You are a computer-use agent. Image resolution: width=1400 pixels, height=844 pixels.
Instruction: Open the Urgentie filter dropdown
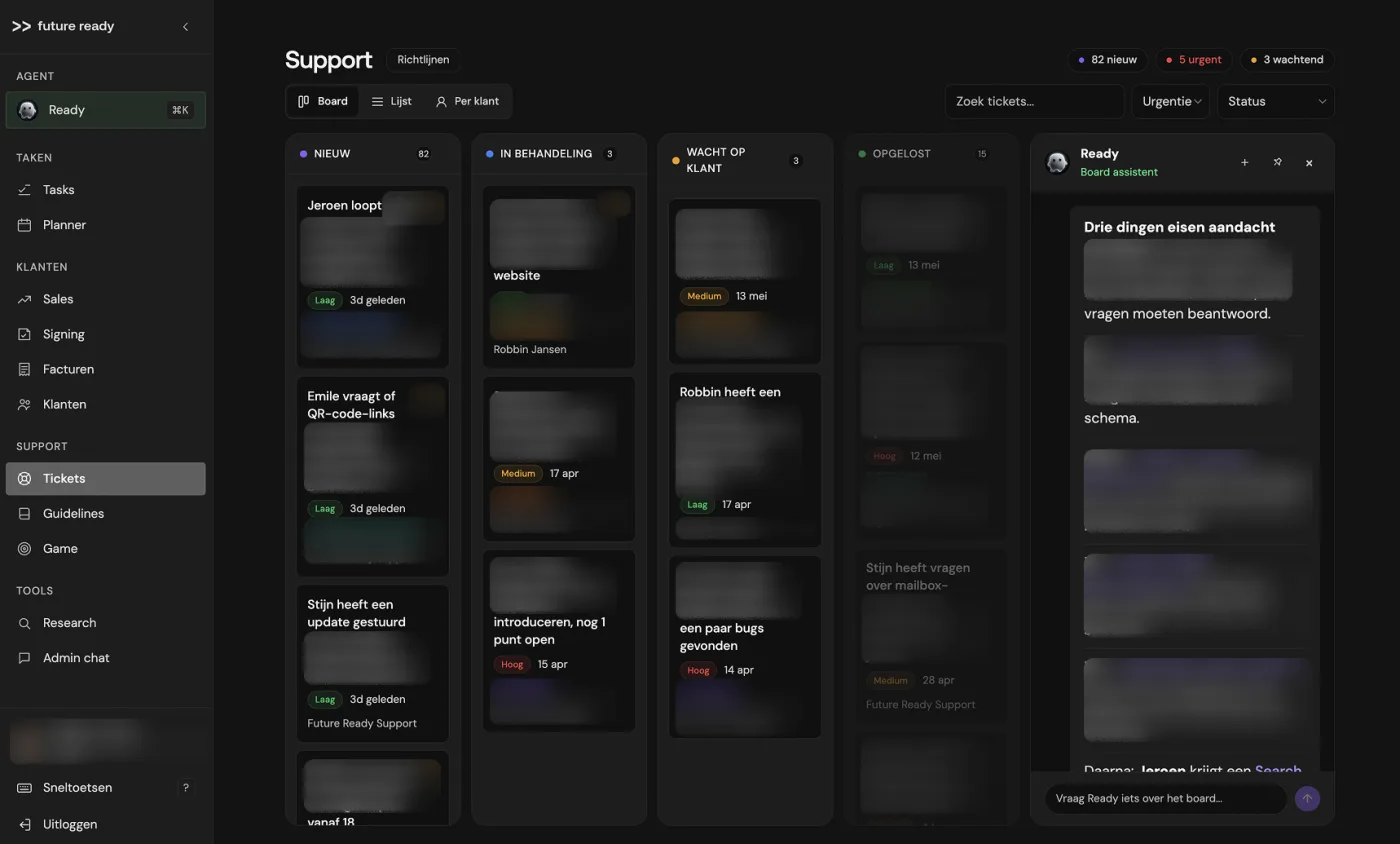pos(1171,101)
